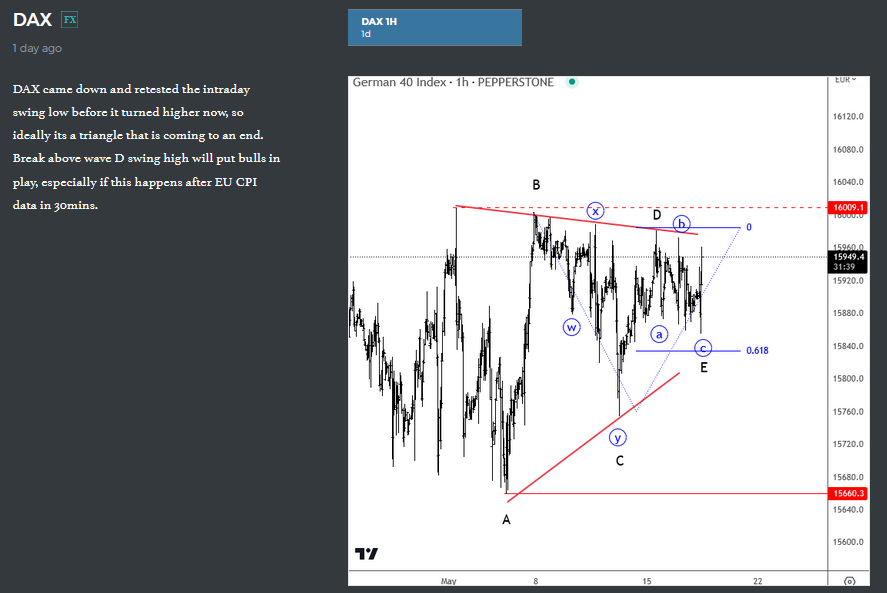The height and width of the screenshot is (593, 887).
Task: Click the blue 0 Fibonacci level label
Action: pos(749,227)
